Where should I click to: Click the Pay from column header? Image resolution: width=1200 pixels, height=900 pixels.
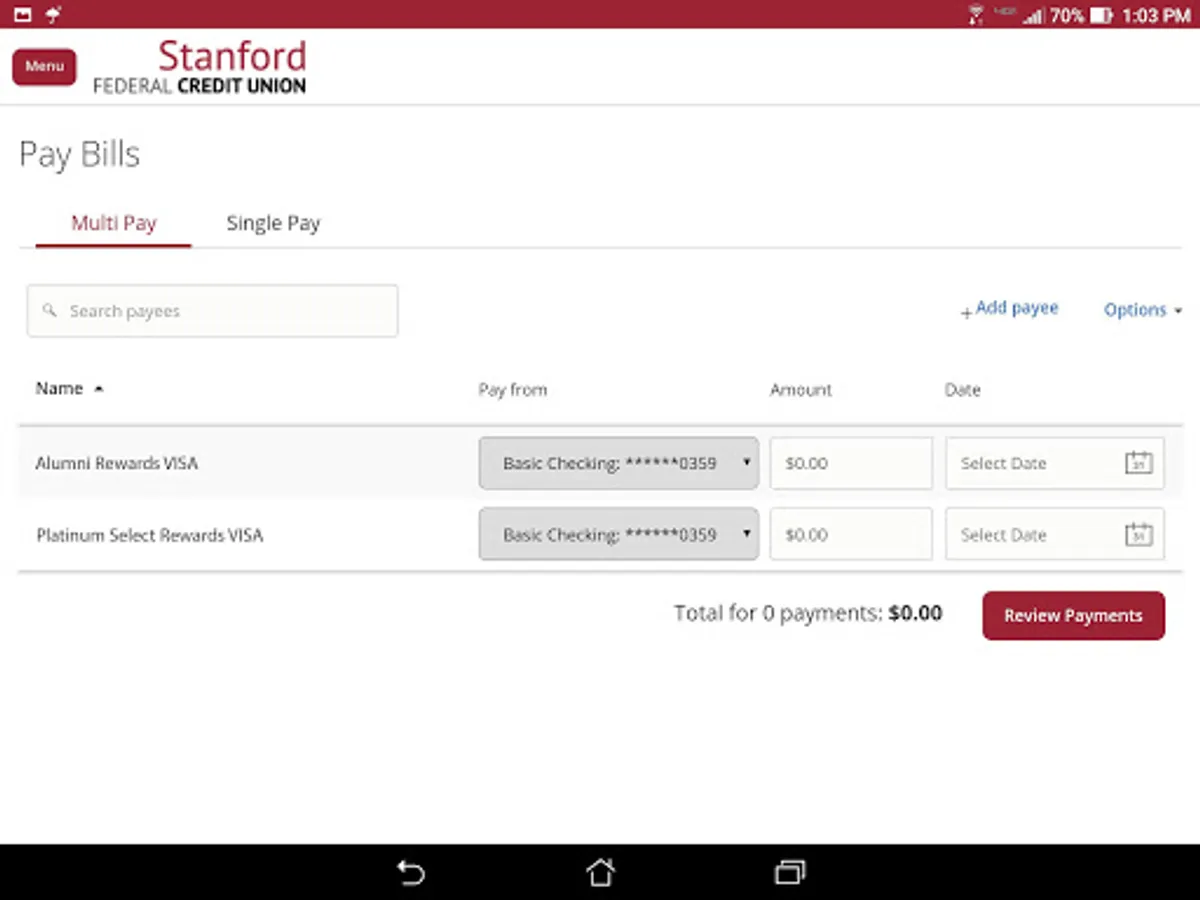tap(513, 390)
